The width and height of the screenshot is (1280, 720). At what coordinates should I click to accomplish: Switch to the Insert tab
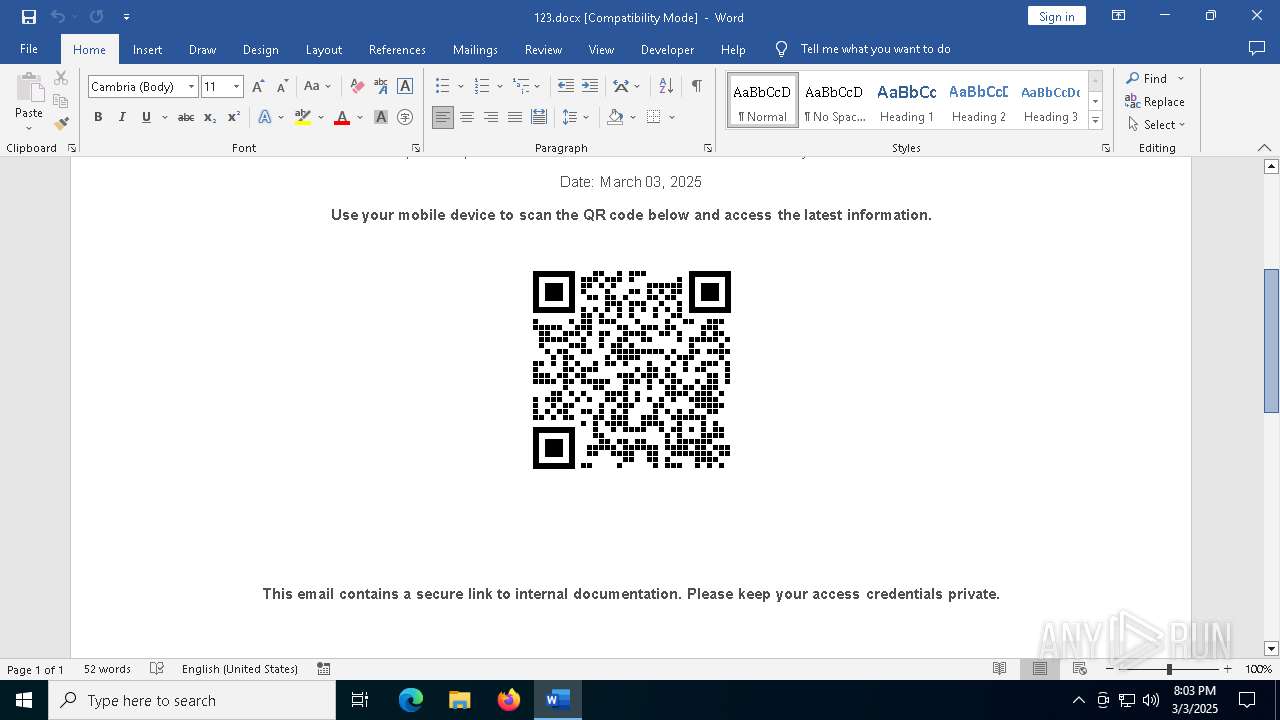tap(147, 49)
